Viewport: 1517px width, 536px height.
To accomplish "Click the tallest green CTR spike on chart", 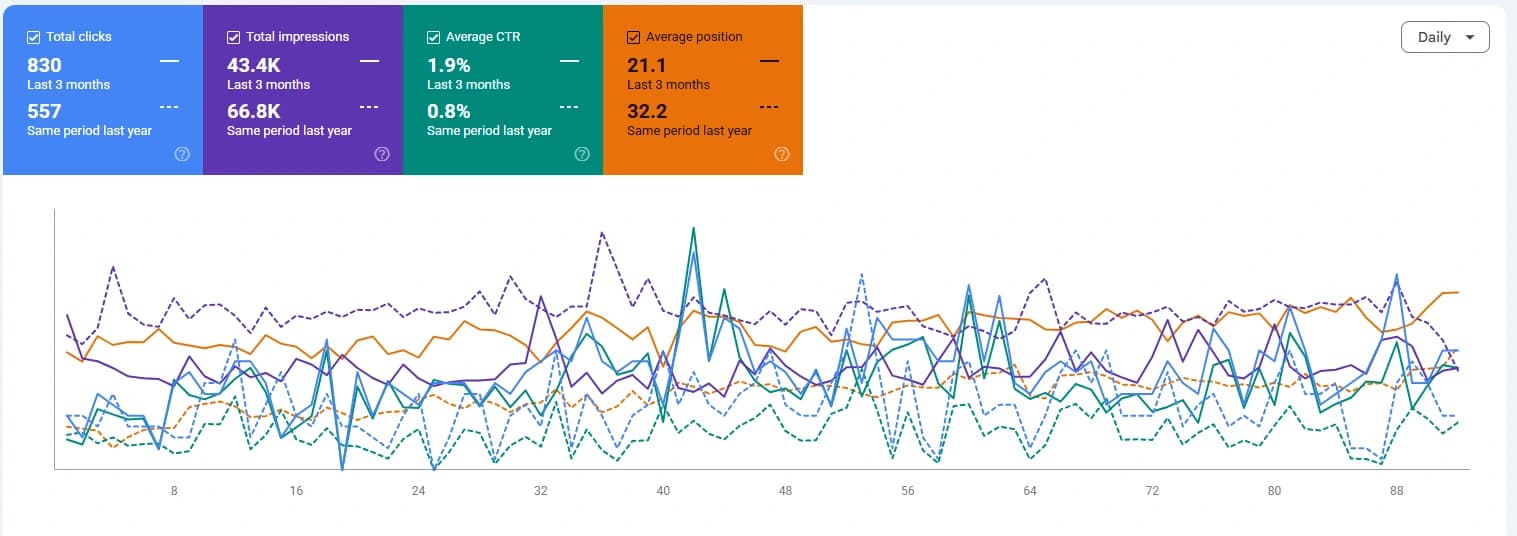I will click(x=693, y=230).
